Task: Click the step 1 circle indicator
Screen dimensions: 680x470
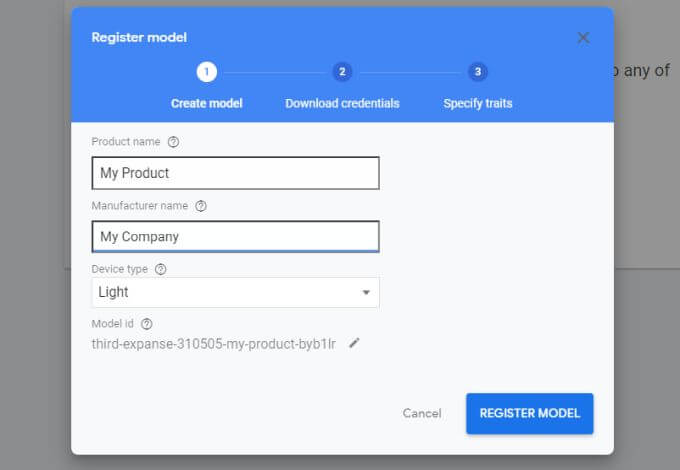Action: [207, 72]
